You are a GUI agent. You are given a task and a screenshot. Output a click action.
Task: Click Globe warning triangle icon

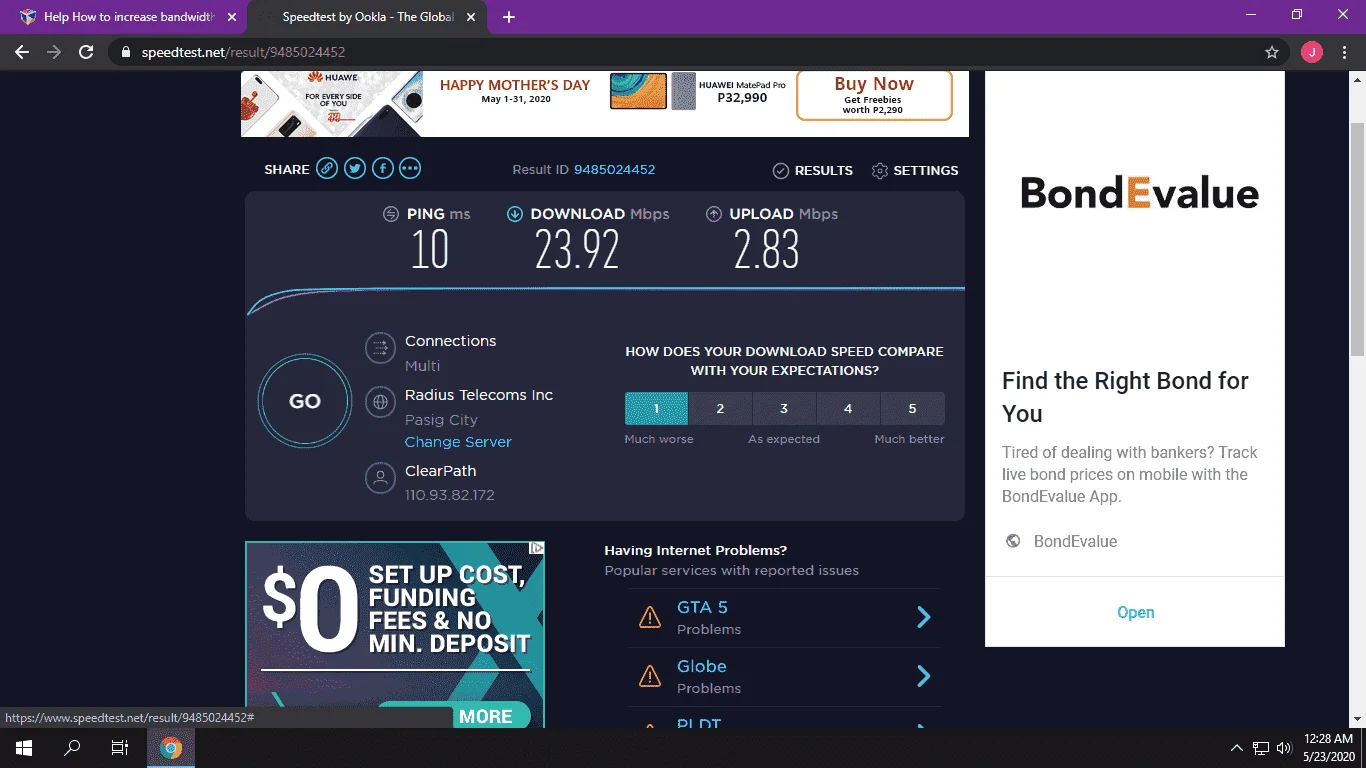[650, 676]
